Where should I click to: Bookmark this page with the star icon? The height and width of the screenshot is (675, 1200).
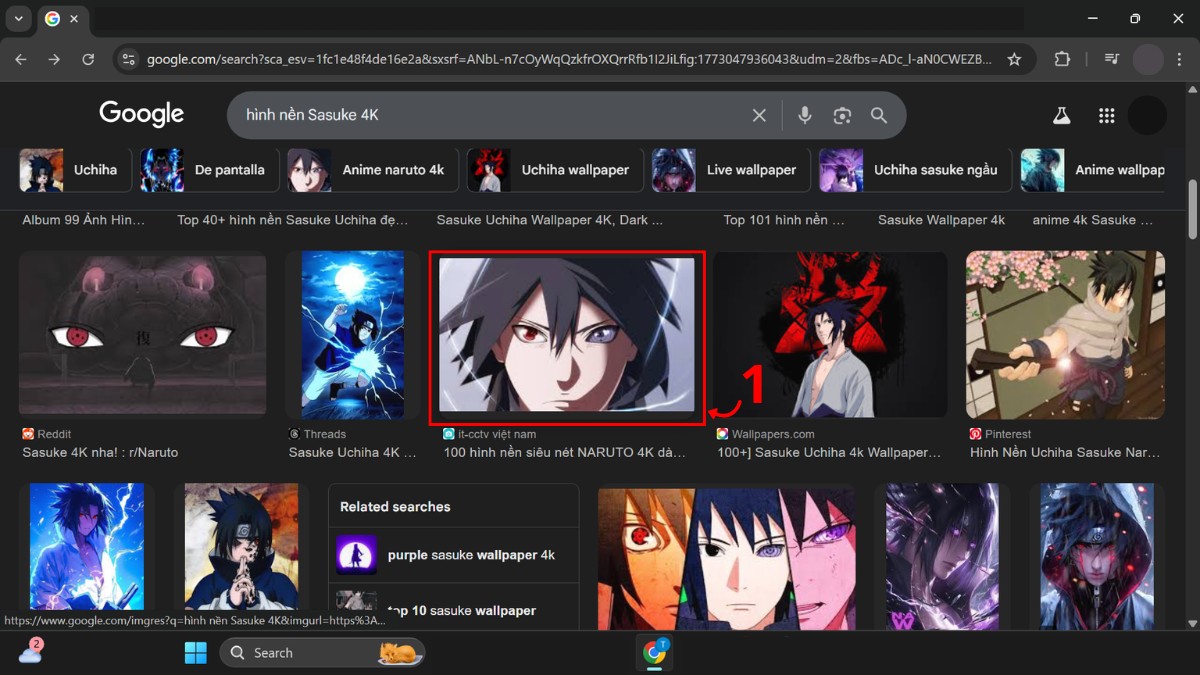tap(1014, 59)
